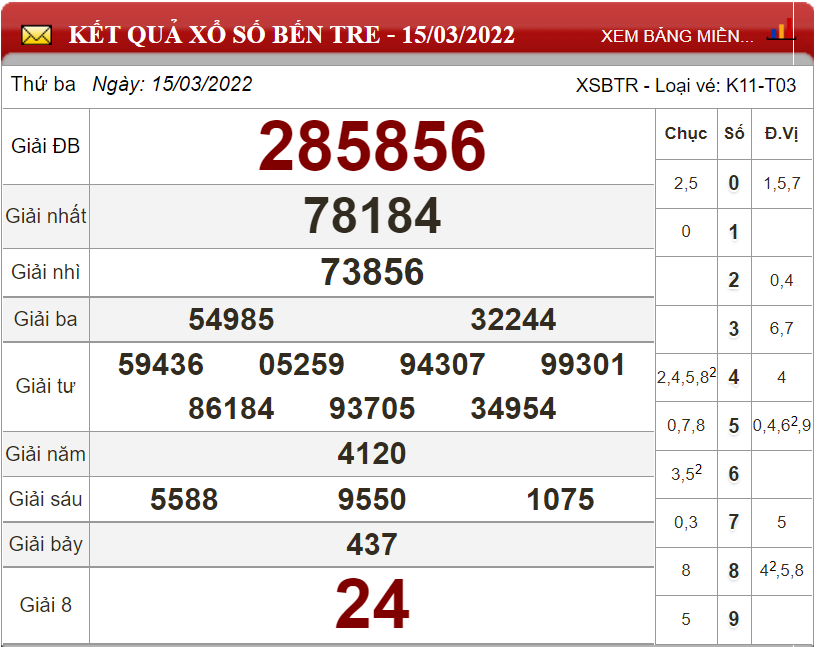Select fifth prize number 4120
The image size is (818, 647).
(x=372, y=454)
